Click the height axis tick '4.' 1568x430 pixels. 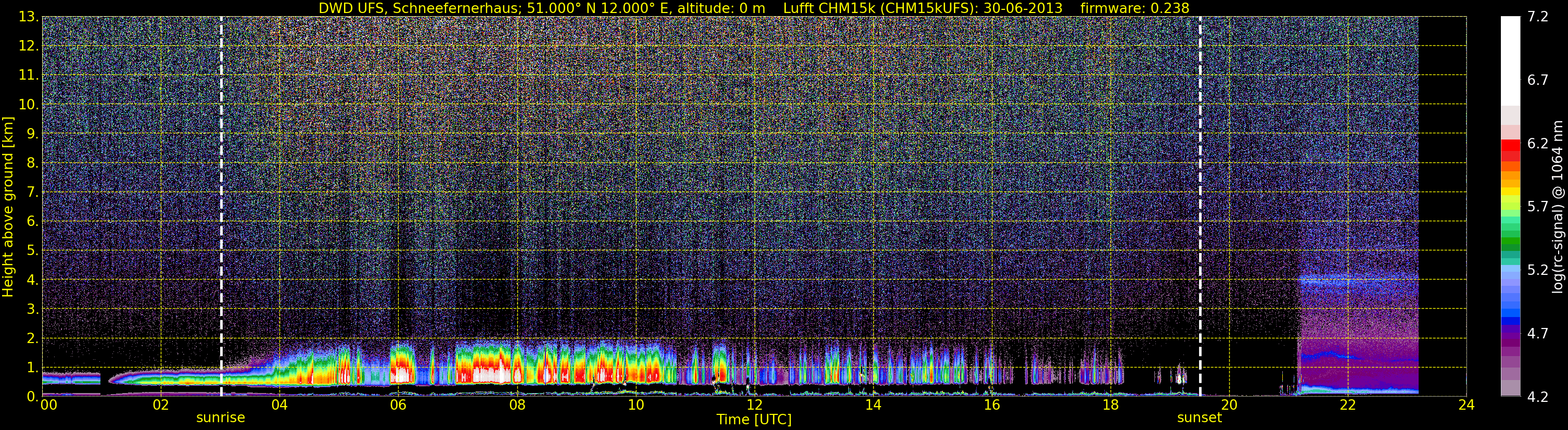click(x=32, y=280)
